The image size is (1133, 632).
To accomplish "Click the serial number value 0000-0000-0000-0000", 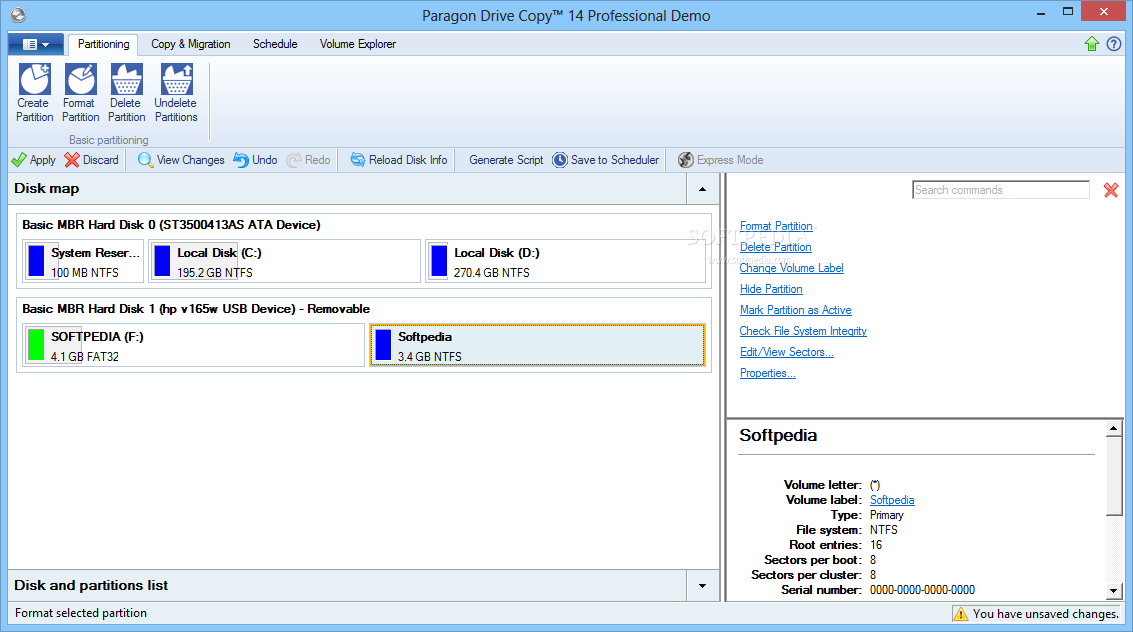I will [922, 590].
